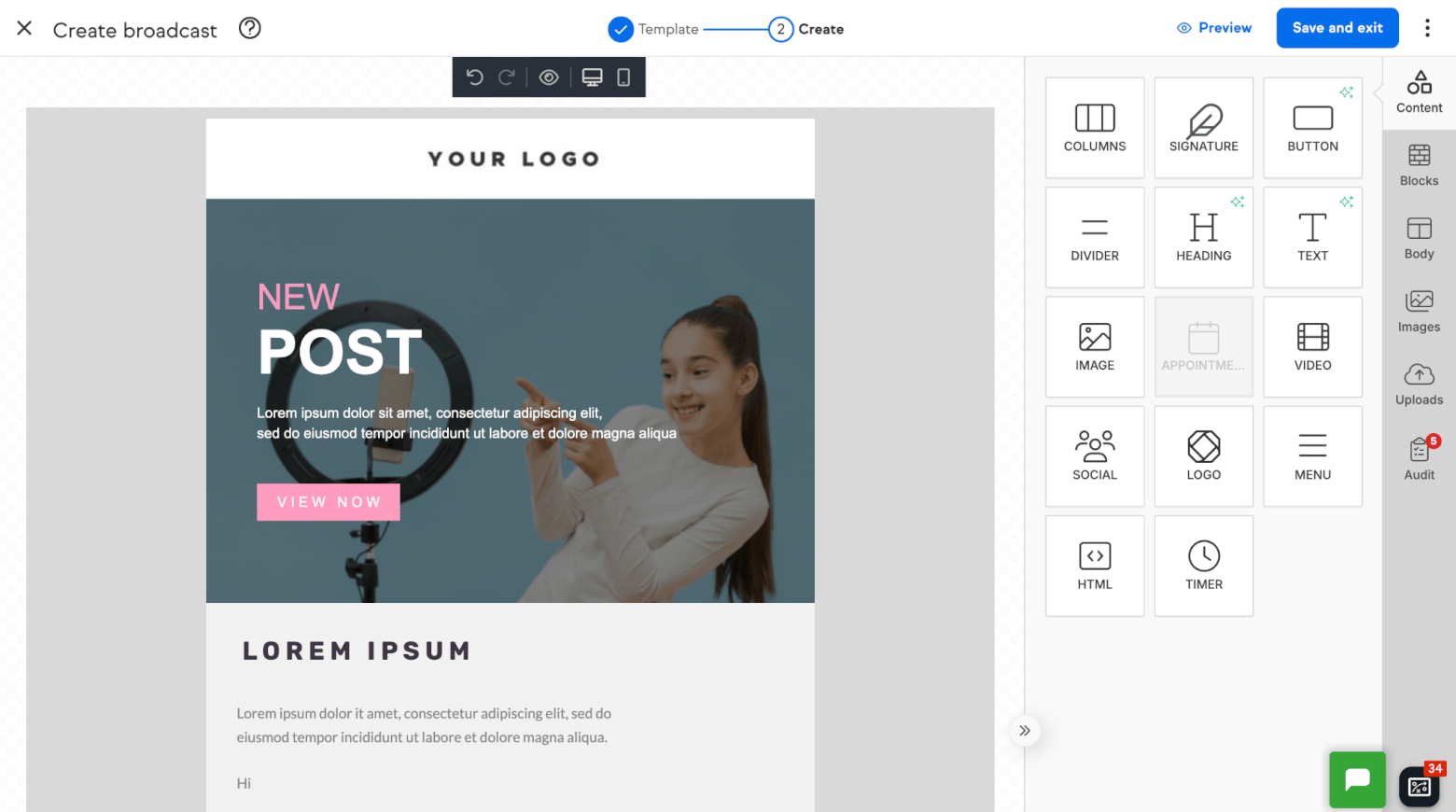Viewport: 1456px width, 812px height.
Task: Pick the Heading content block
Action: click(1203, 237)
